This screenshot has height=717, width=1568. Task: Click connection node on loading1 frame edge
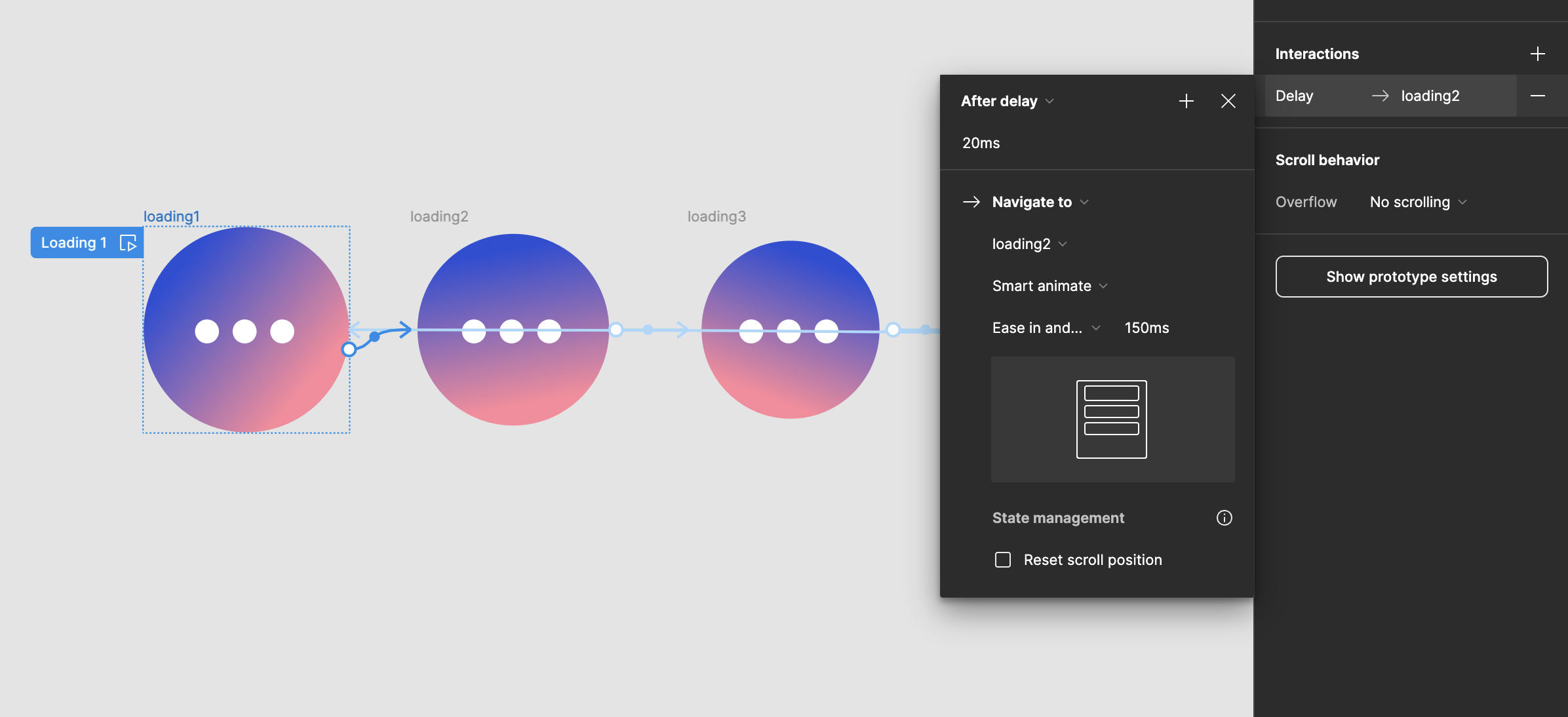tap(349, 349)
